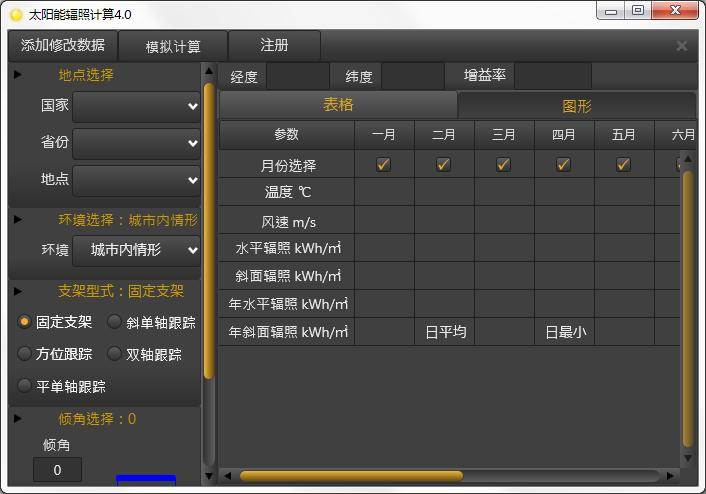Click the 年斜面辐照 kWh/㎡ row label

pyautogui.click(x=287, y=332)
